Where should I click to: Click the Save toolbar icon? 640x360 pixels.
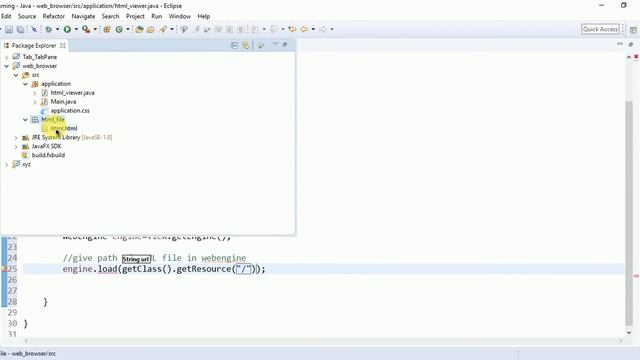pyautogui.click(x=9, y=29)
